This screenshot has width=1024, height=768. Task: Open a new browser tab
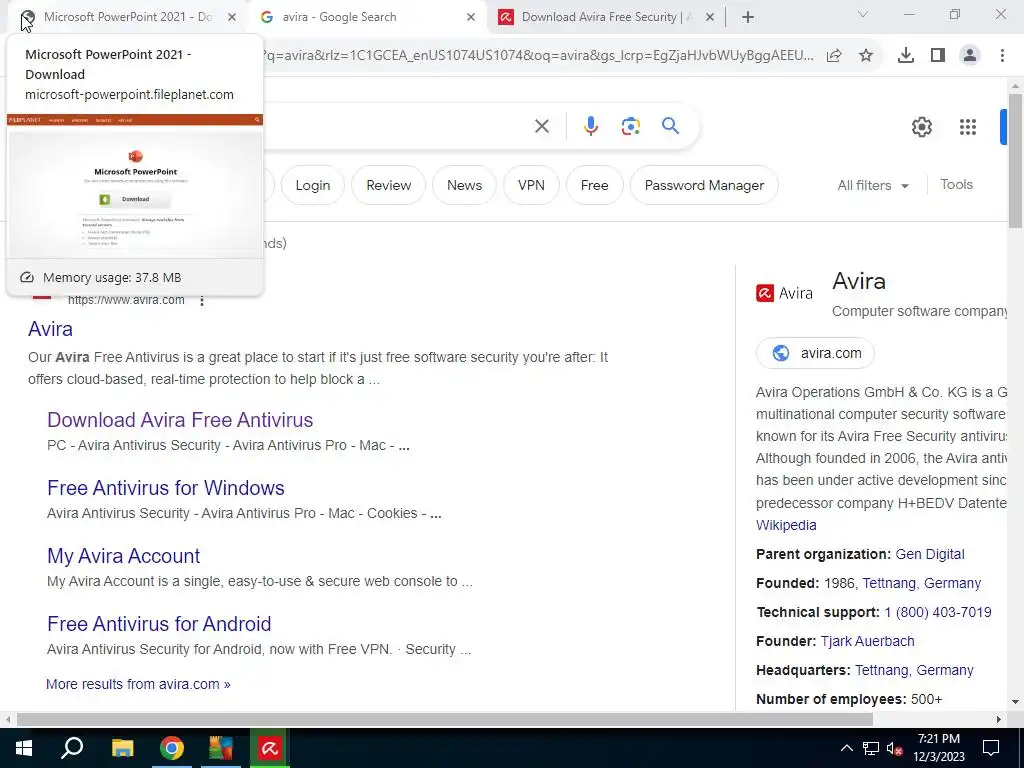(x=748, y=18)
